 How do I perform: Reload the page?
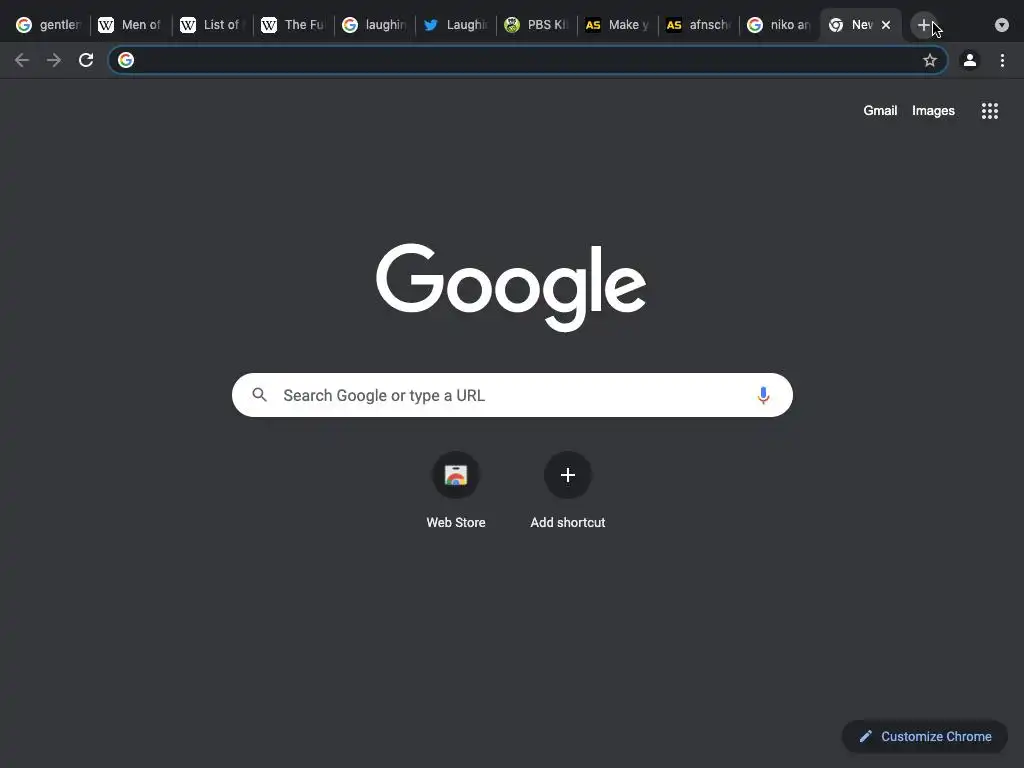pos(86,60)
